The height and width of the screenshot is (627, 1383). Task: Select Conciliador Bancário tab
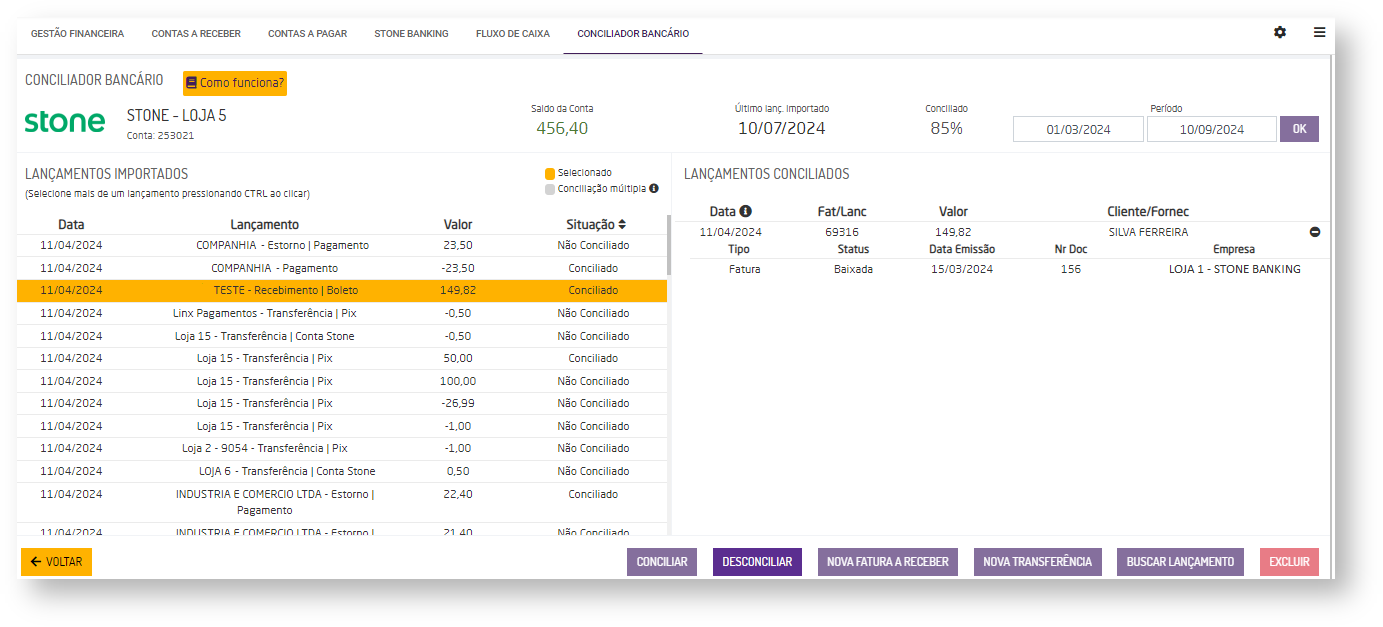[633, 33]
